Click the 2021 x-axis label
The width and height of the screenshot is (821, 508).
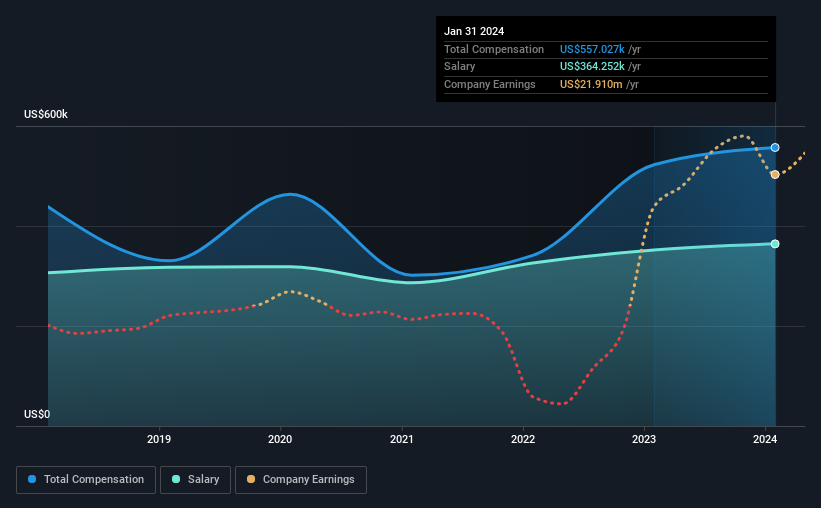point(402,439)
